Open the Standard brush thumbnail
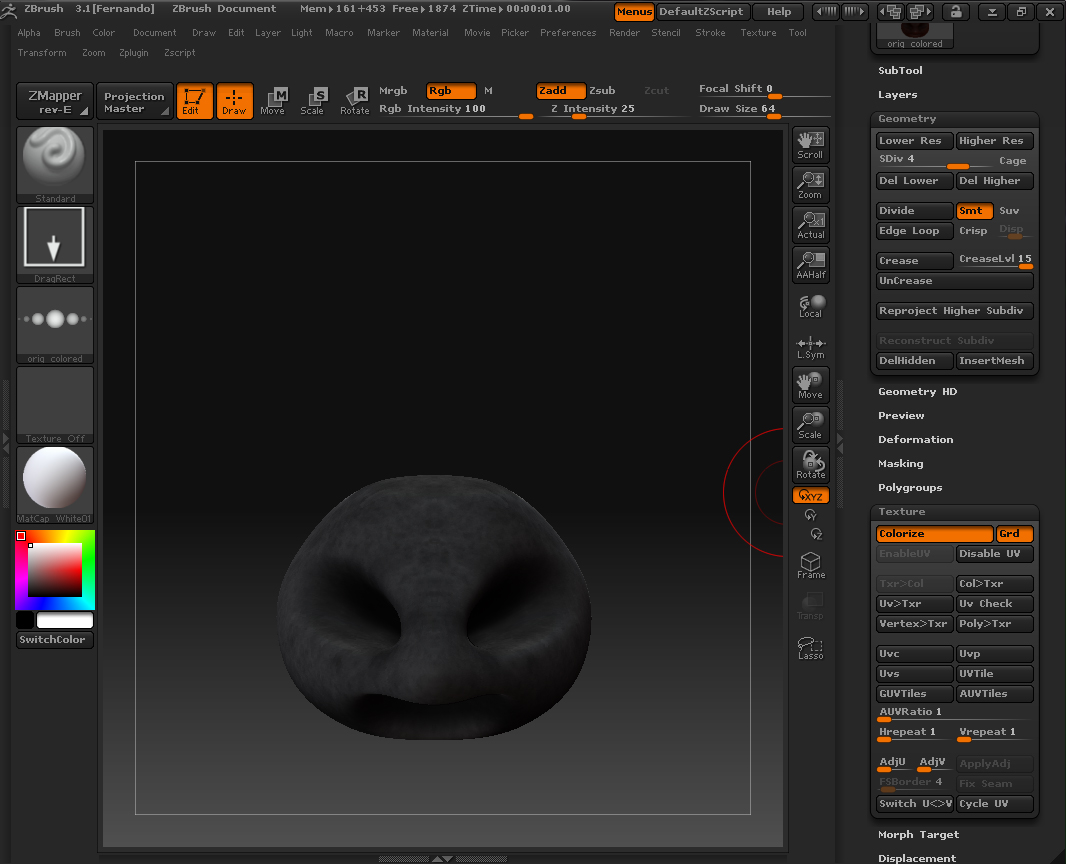Viewport: 1066px width, 864px height. click(55, 164)
